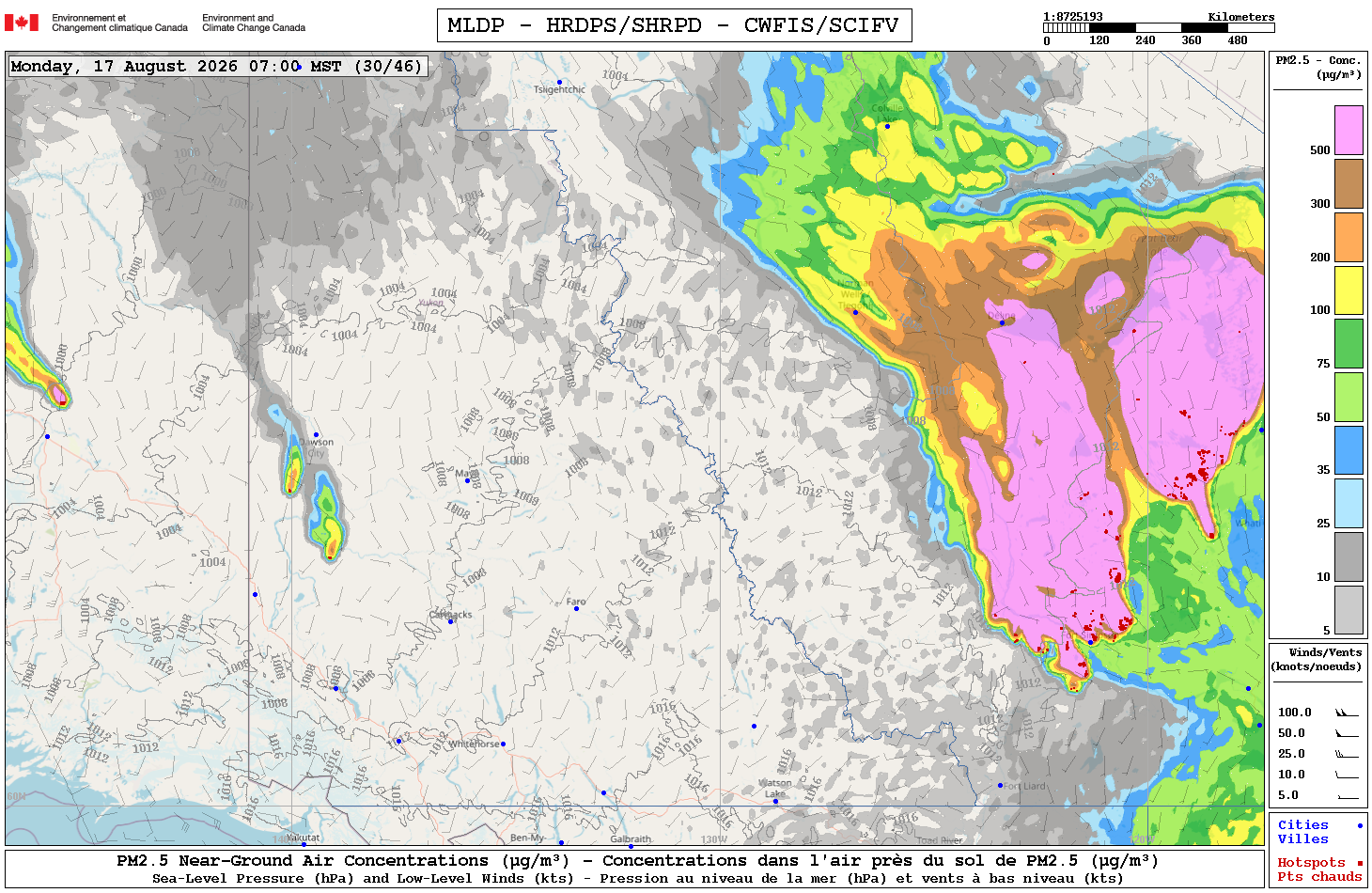Click the Cities Villes legend label
1372x893 pixels.
click(1302, 832)
